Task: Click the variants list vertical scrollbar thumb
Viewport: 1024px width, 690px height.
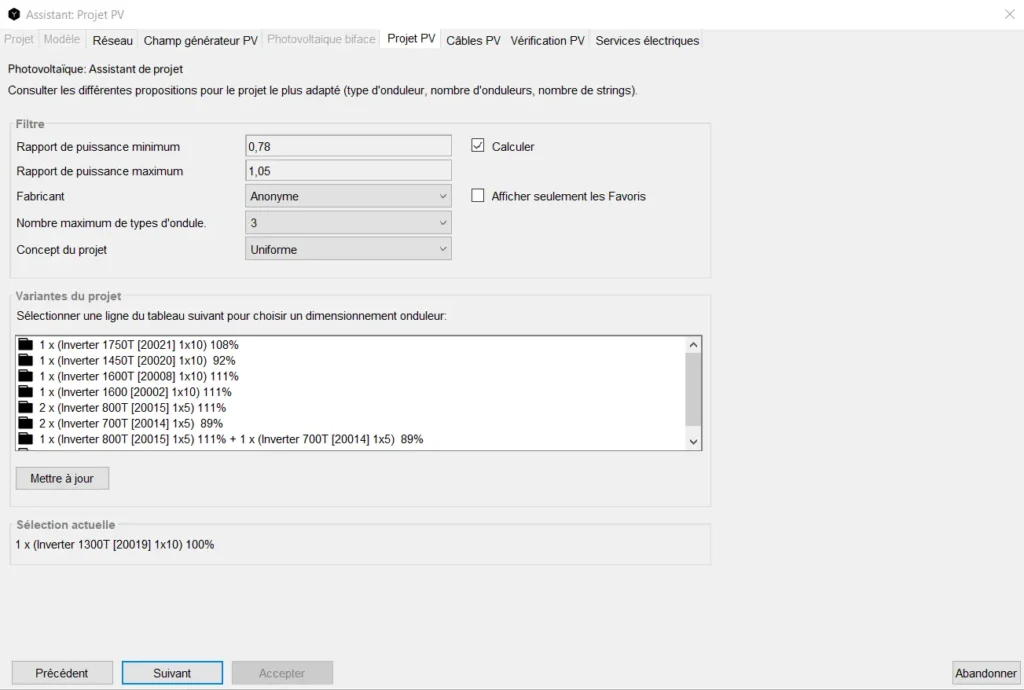Action: coord(693,390)
